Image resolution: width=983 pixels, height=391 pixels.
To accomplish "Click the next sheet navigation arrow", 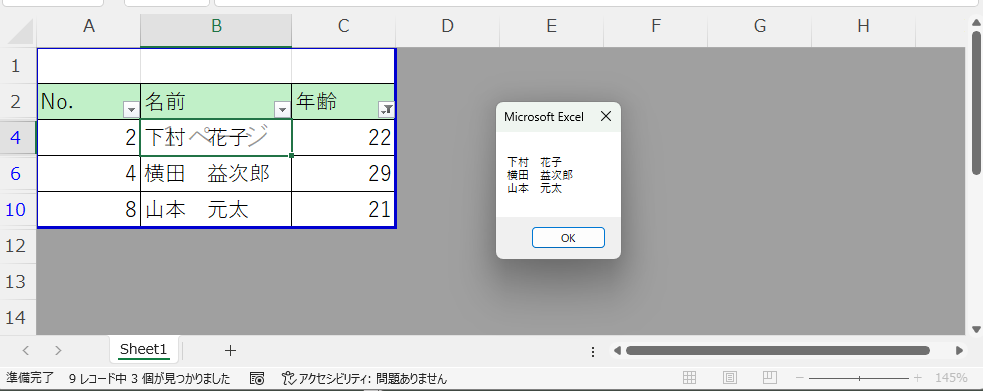I will 58,350.
